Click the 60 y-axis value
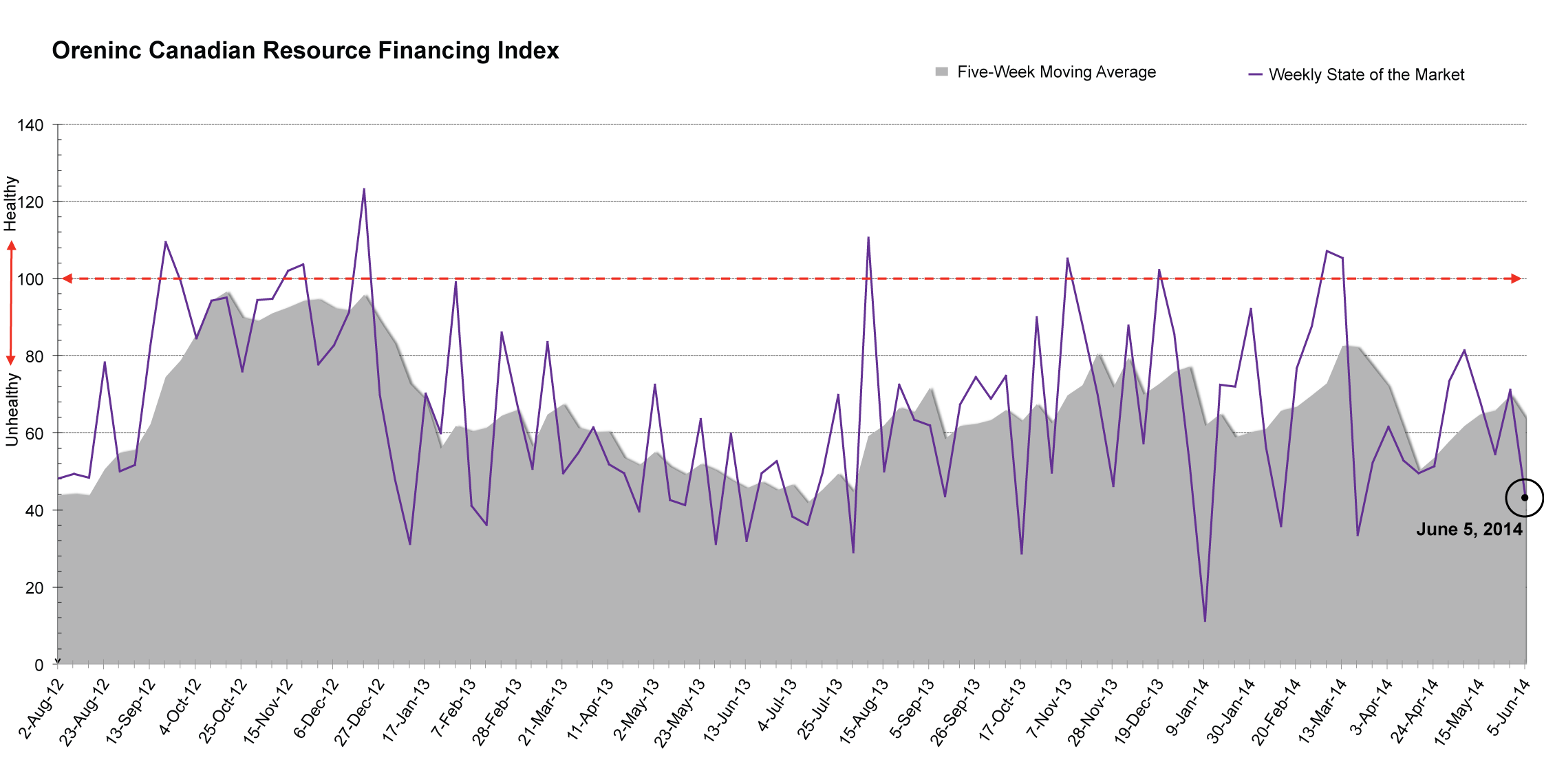 coord(35,433)
